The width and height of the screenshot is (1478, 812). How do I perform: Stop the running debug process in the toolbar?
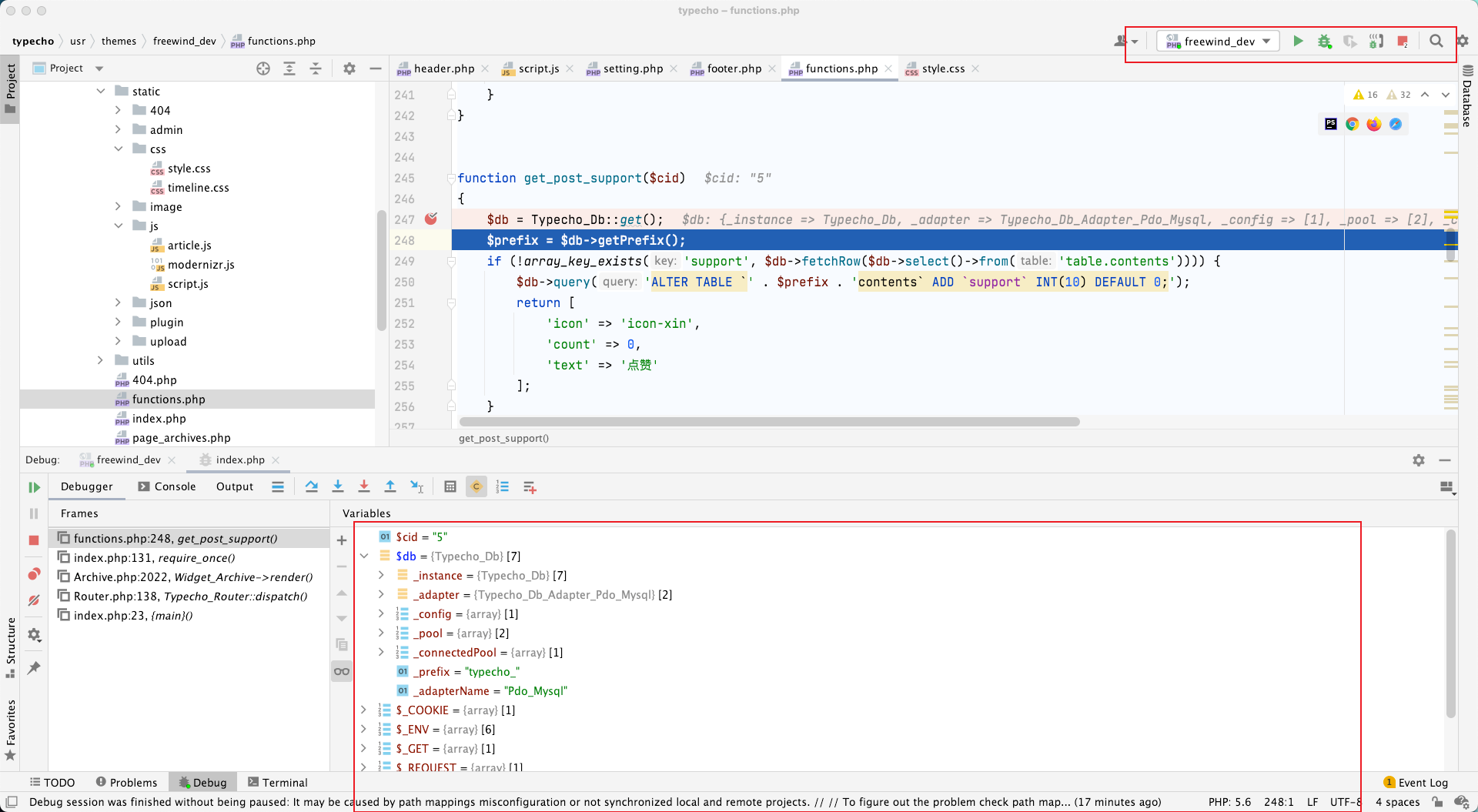click(1403, 41)
